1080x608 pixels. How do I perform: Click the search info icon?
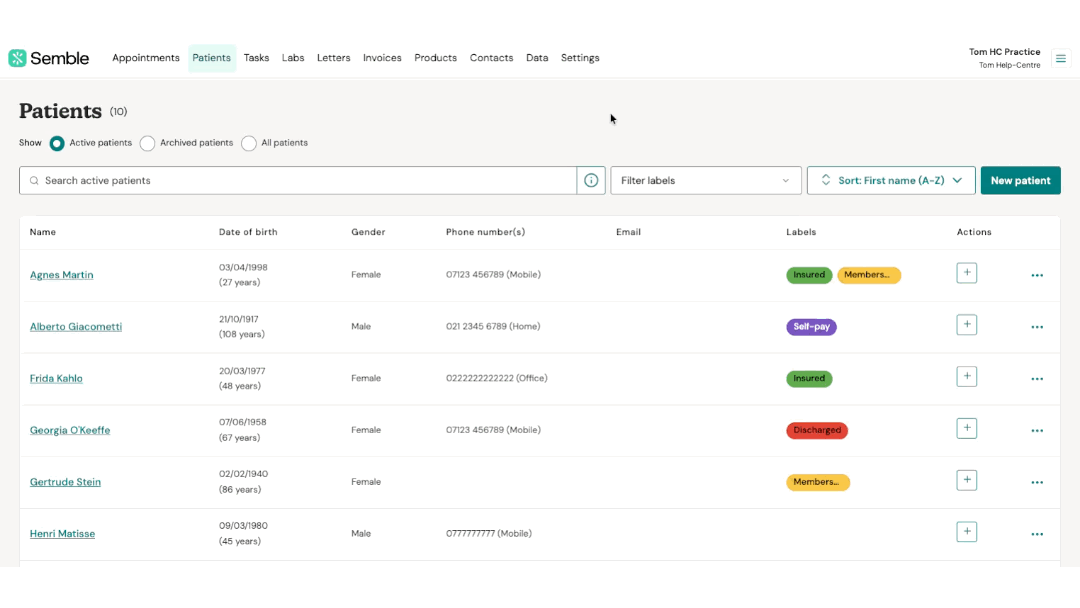591,181
